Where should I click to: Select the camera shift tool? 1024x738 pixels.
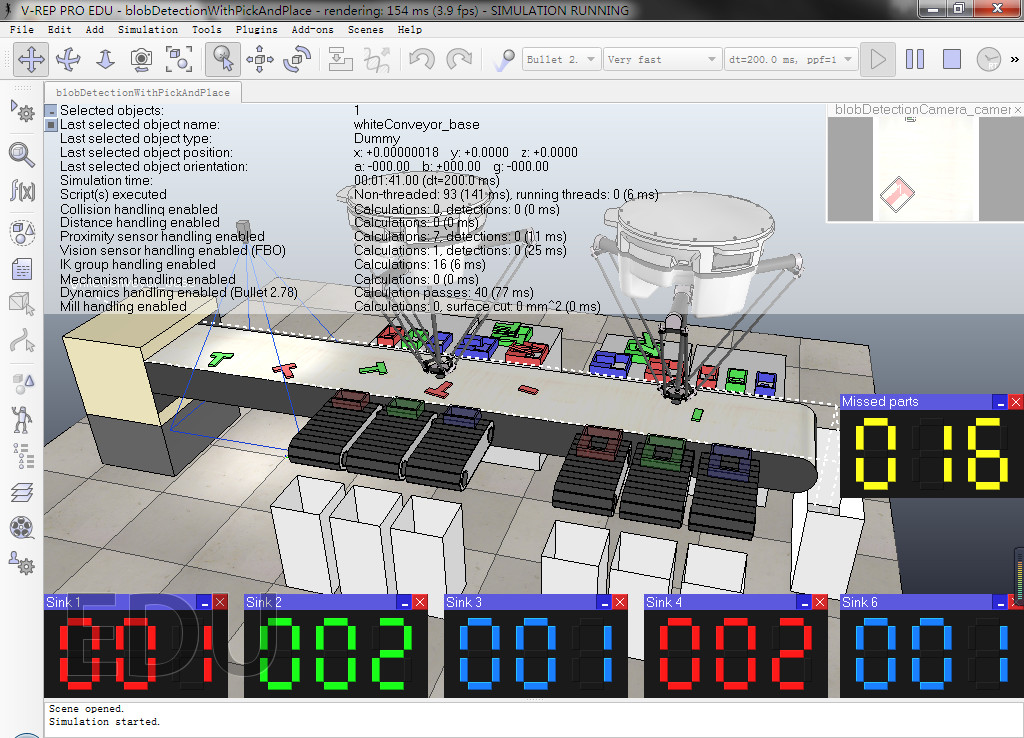pyautogui.click(x=104, y=59)
